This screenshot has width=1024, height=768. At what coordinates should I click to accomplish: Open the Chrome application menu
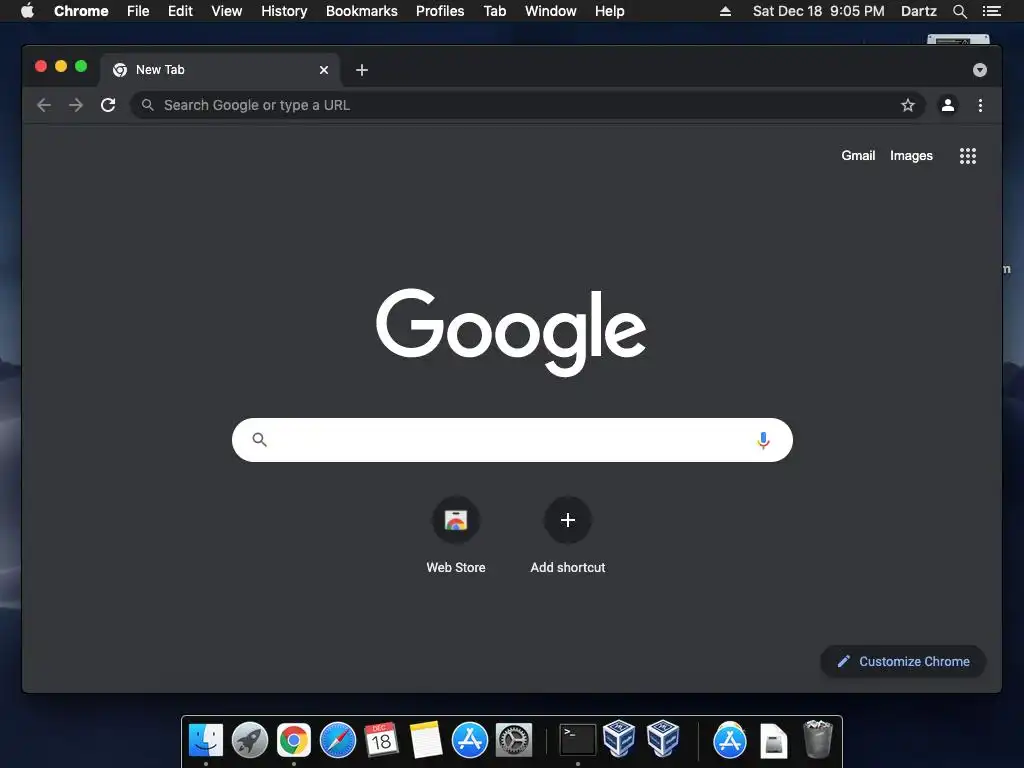pyautogui.click(x=81, y=11)
